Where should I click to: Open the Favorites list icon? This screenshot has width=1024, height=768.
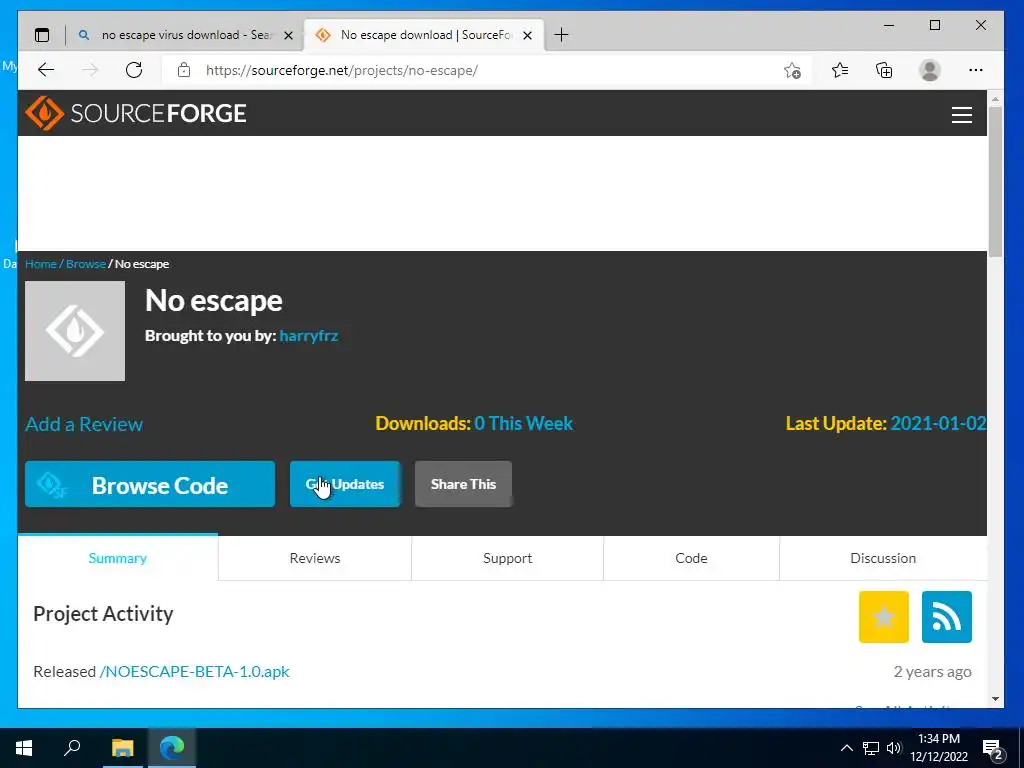(x=840, y=70)
